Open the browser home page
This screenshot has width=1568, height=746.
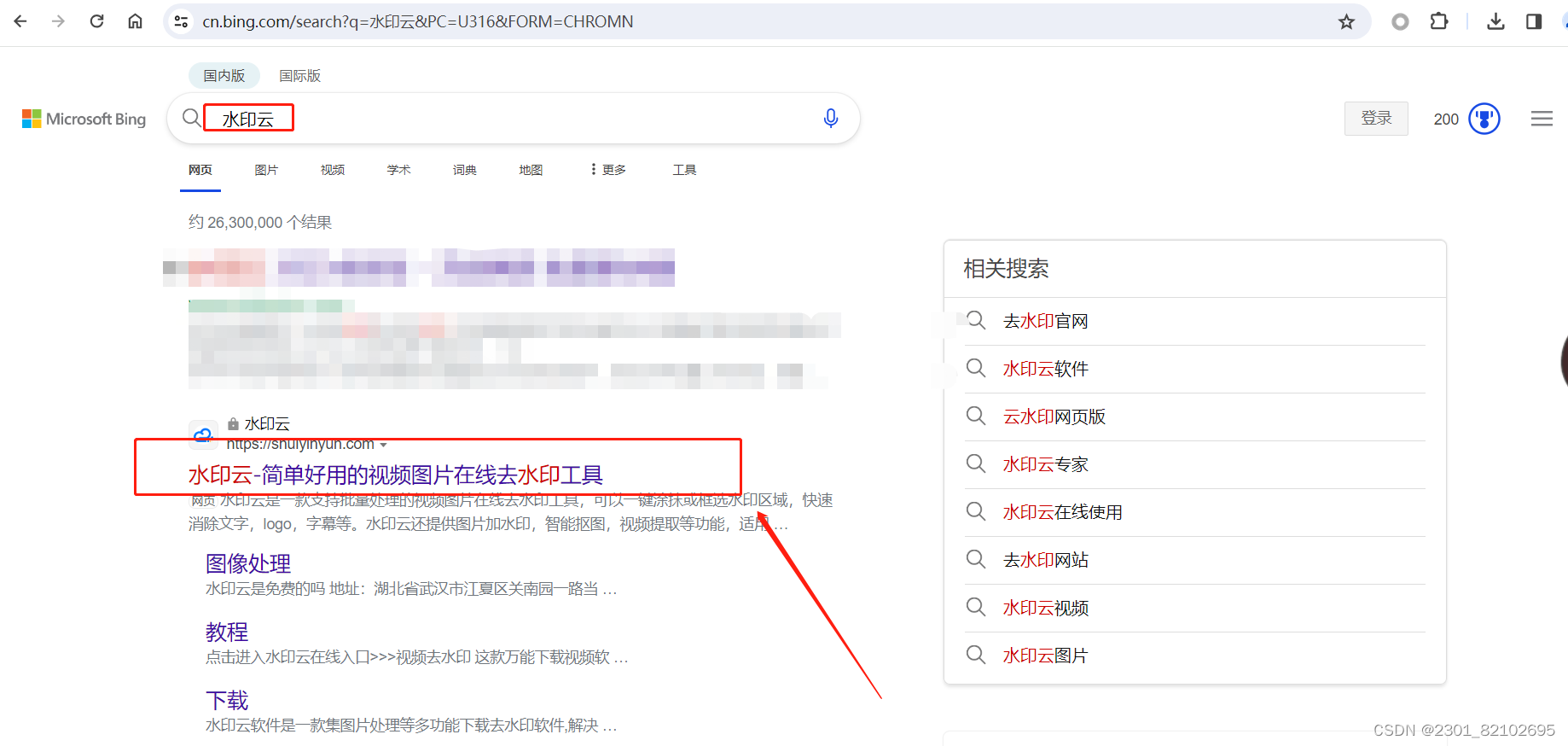coord(135,21)
